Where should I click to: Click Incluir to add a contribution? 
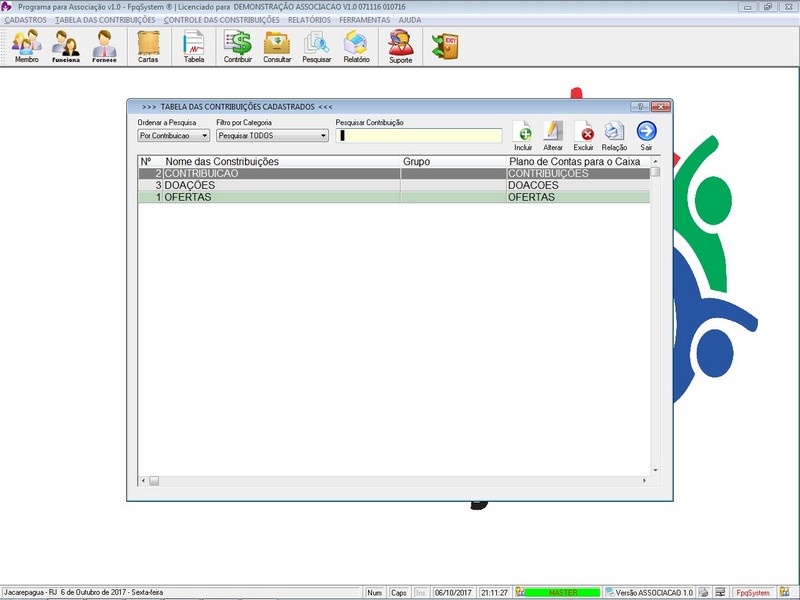(x=523, y=136)
